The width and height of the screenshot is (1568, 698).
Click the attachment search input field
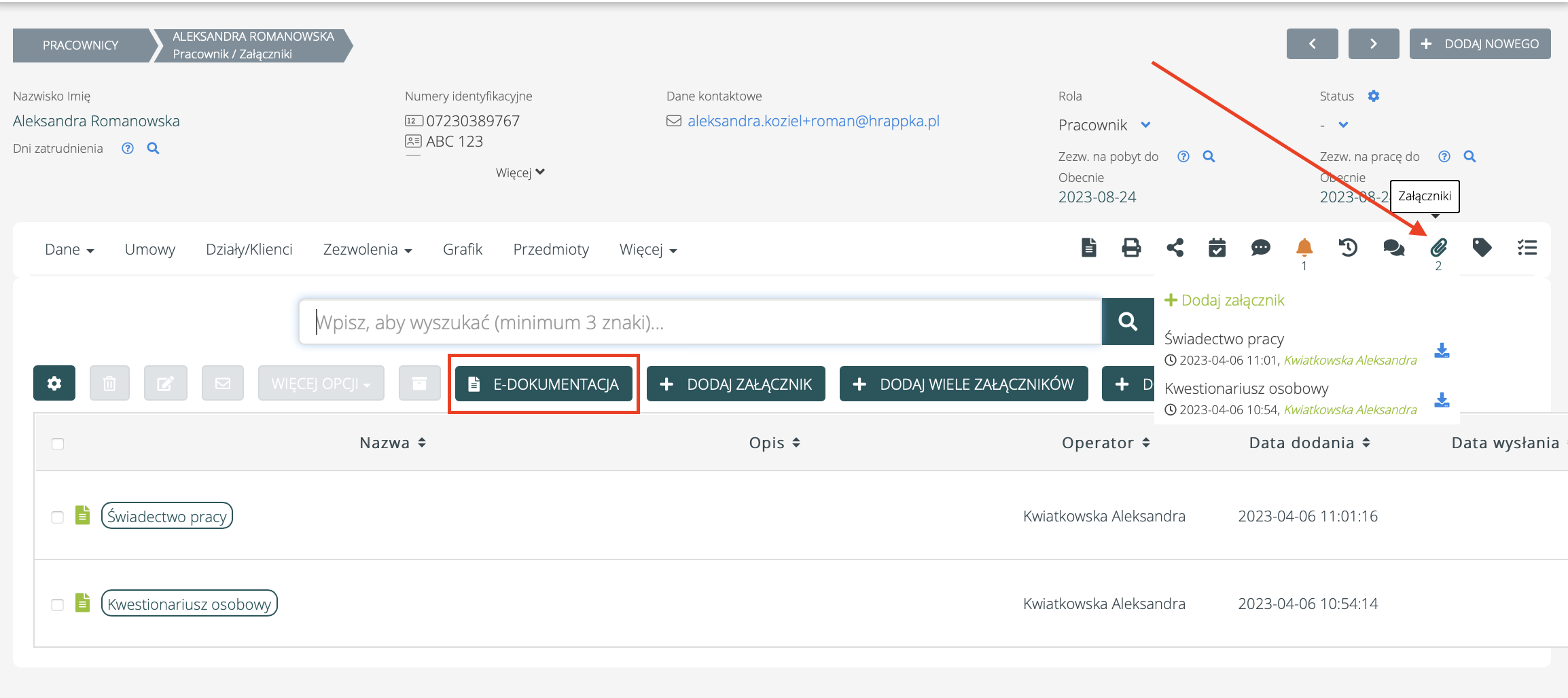tap(700, 323)
